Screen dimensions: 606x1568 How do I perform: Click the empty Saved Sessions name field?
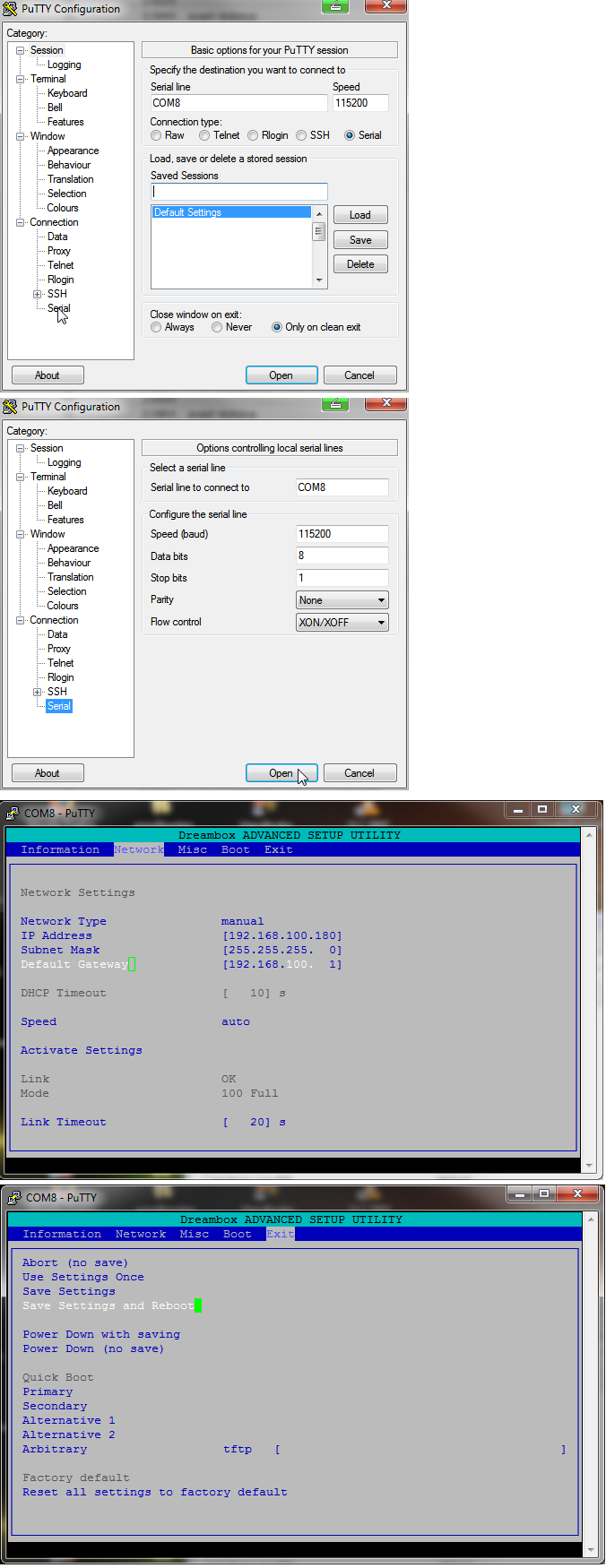238,192
